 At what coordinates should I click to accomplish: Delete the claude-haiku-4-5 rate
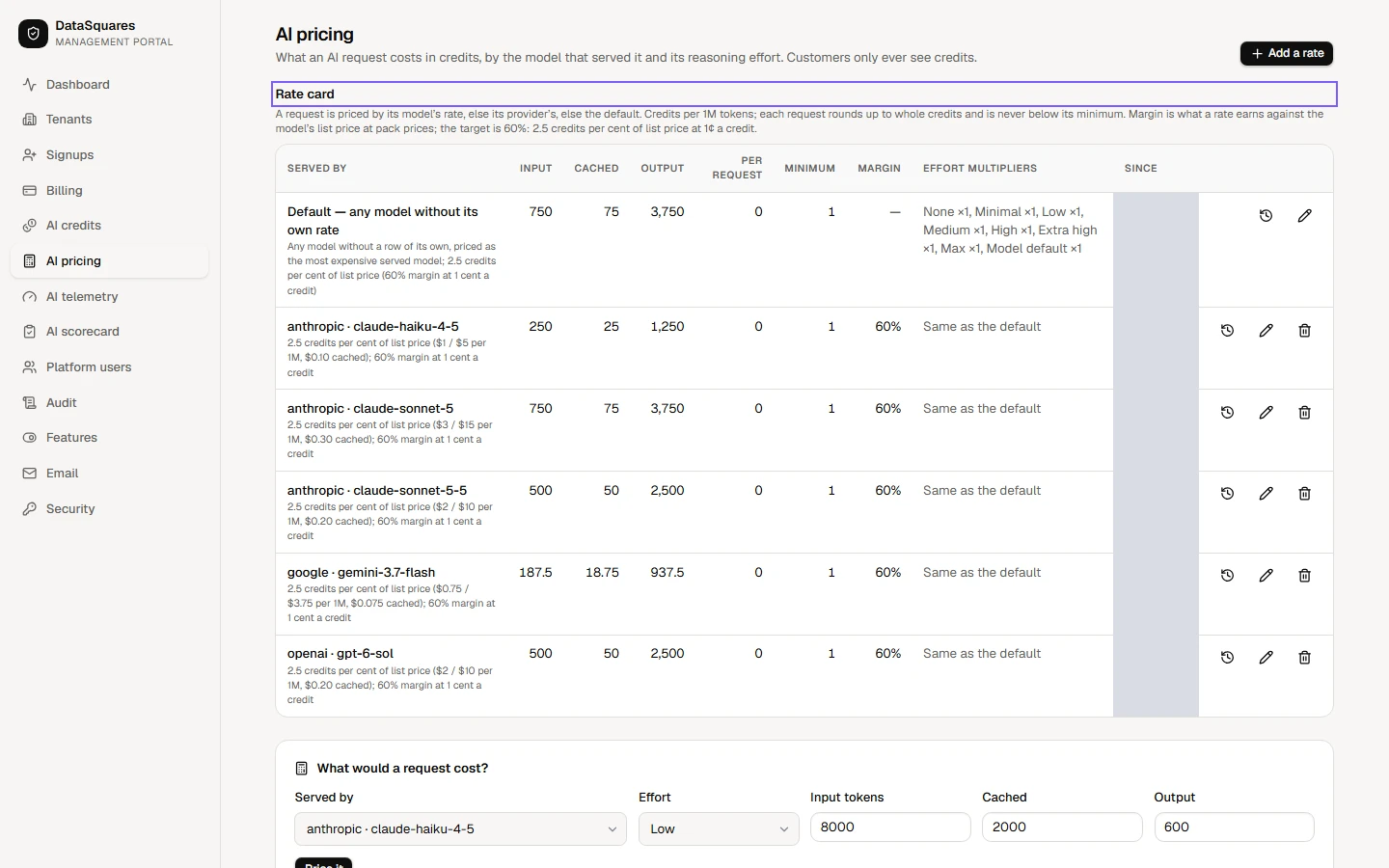pos(1304,331)
